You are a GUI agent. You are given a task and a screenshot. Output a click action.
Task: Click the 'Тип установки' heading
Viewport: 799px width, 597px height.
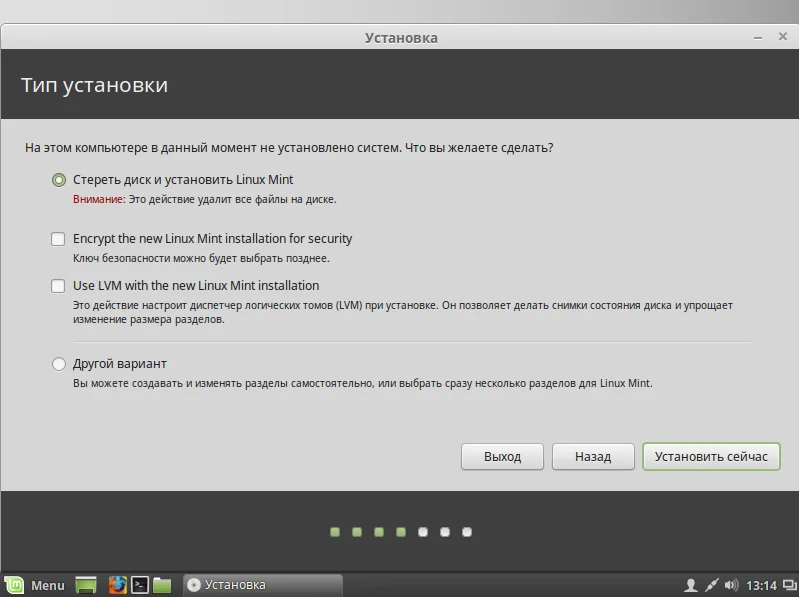coord(94,85)
